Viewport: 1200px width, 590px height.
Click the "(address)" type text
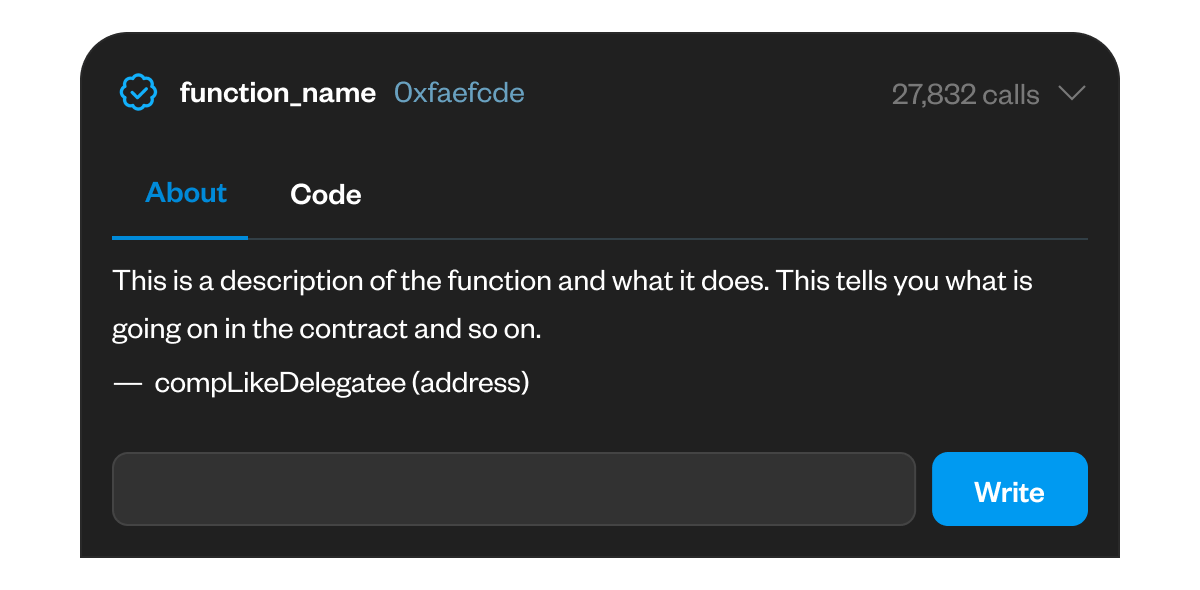pyautogui.click(x=470, y=382)
